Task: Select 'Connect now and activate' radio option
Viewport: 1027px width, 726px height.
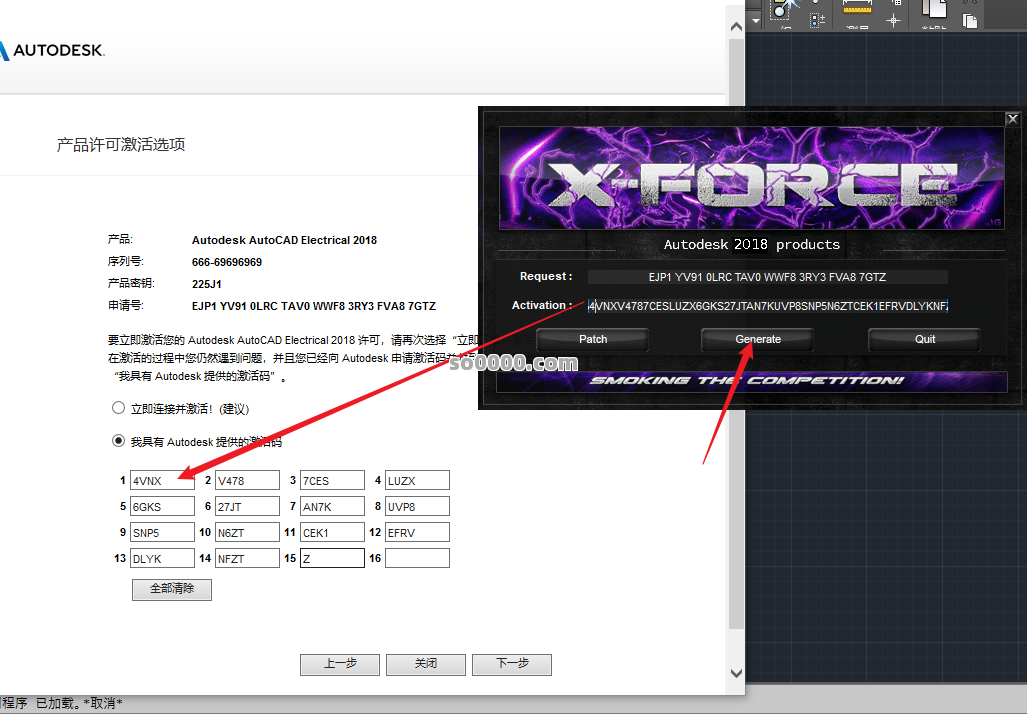Action: tap(118, 408)
